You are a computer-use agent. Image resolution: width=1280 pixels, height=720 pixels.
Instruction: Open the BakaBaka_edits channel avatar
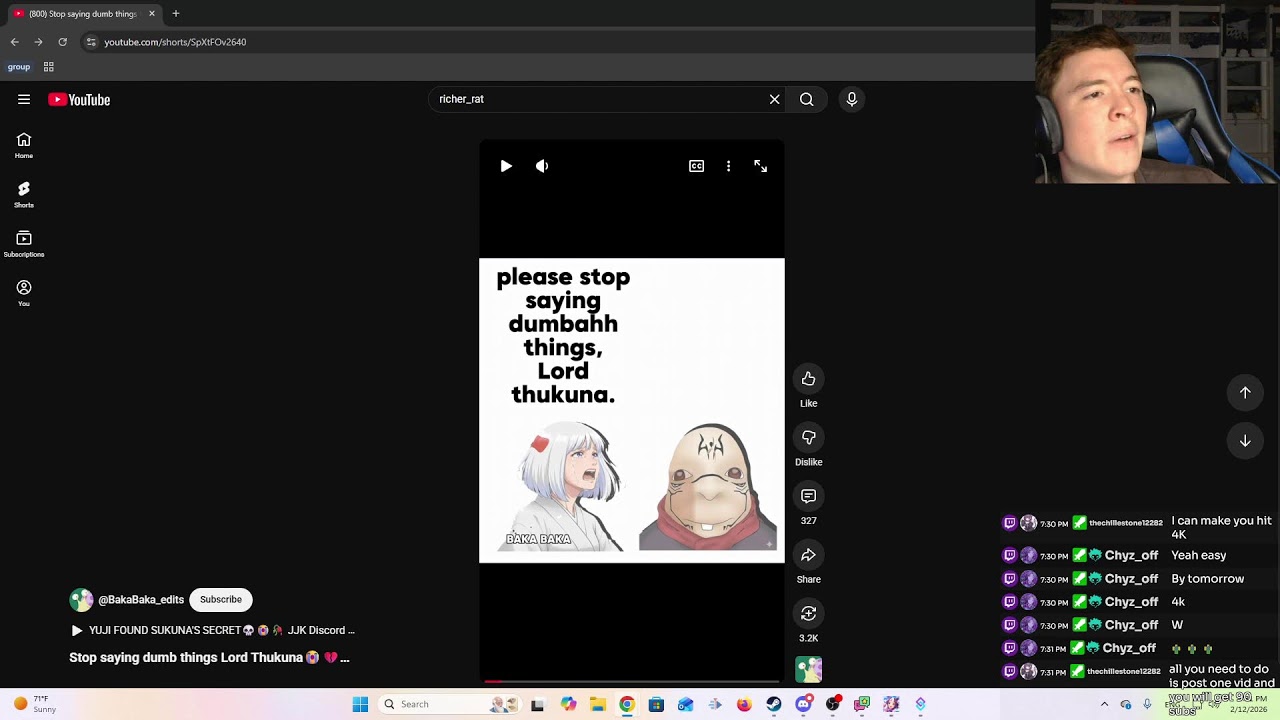click(x=81, y=600)
